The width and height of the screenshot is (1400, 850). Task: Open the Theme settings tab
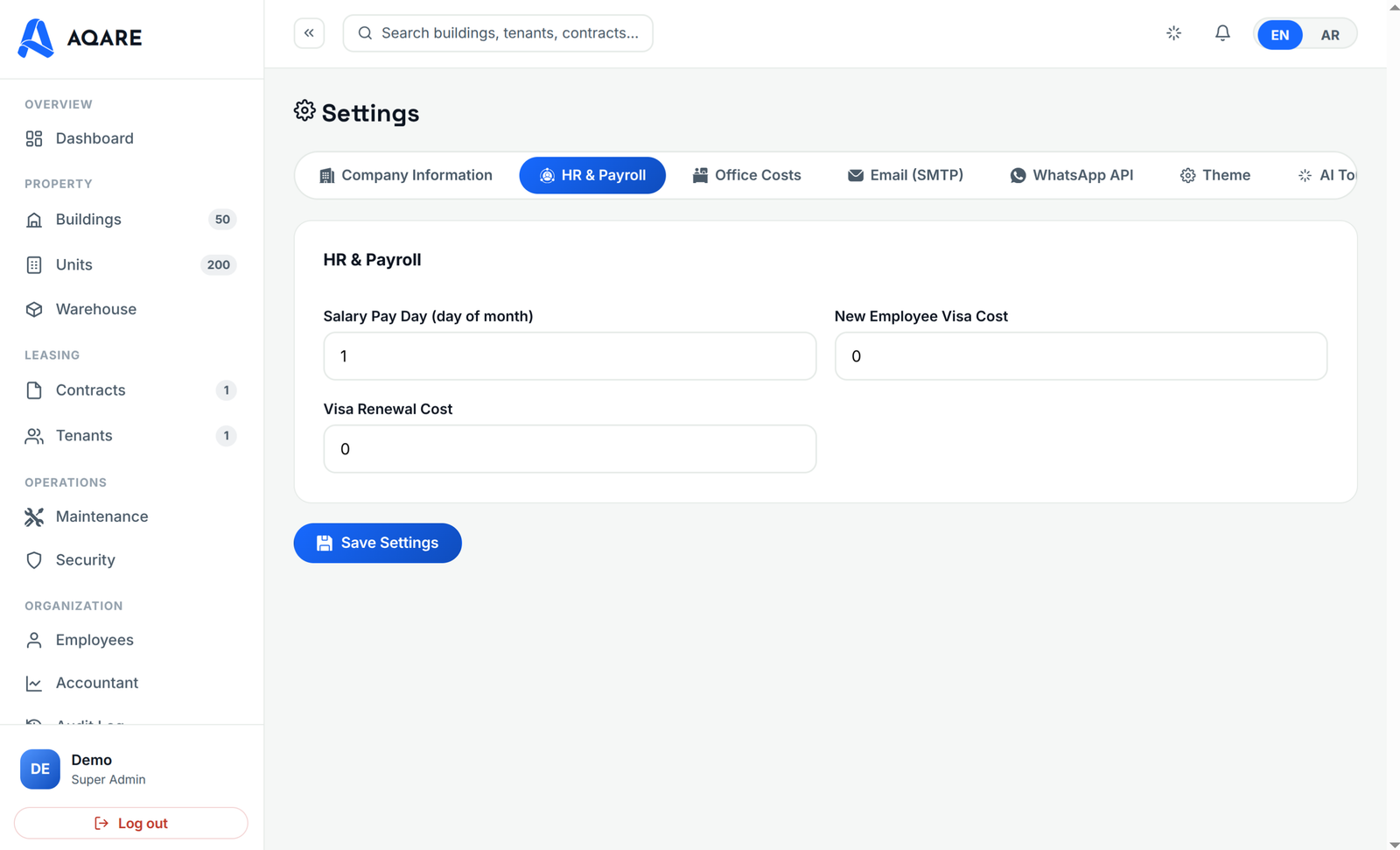[x=1215, y=175]
